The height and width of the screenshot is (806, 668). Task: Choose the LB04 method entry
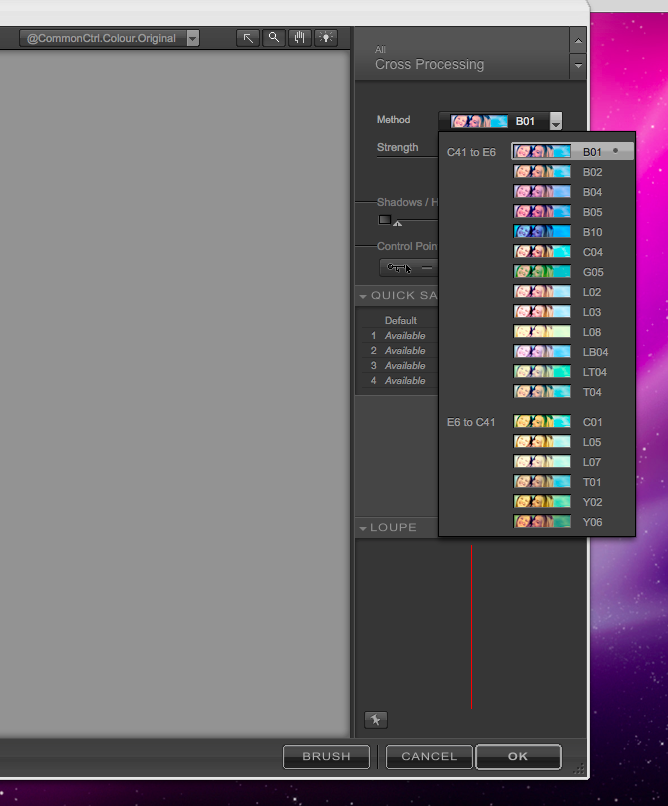tap(572, 352)
